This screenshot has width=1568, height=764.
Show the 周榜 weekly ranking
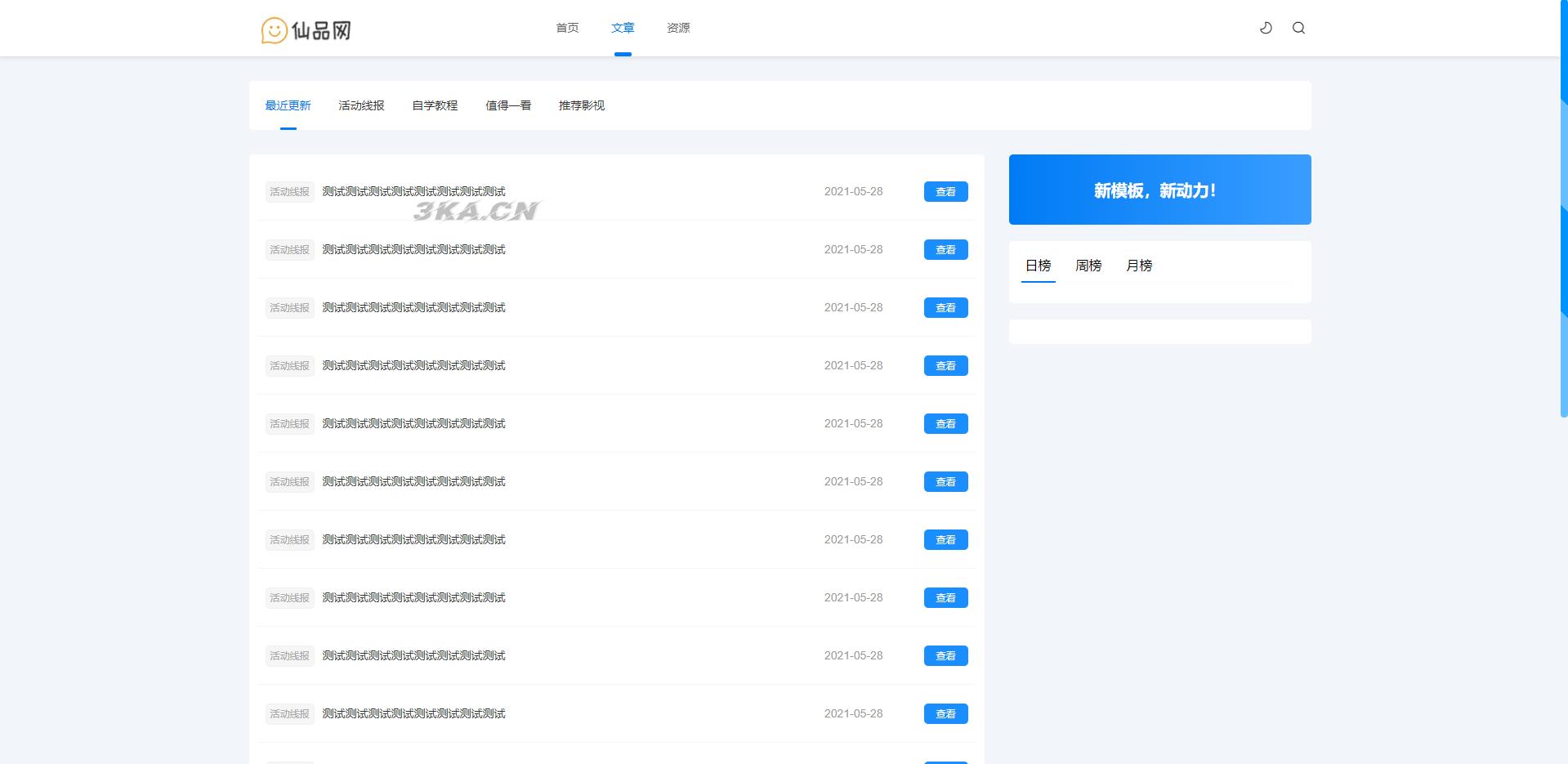[x=1088, y=266]
